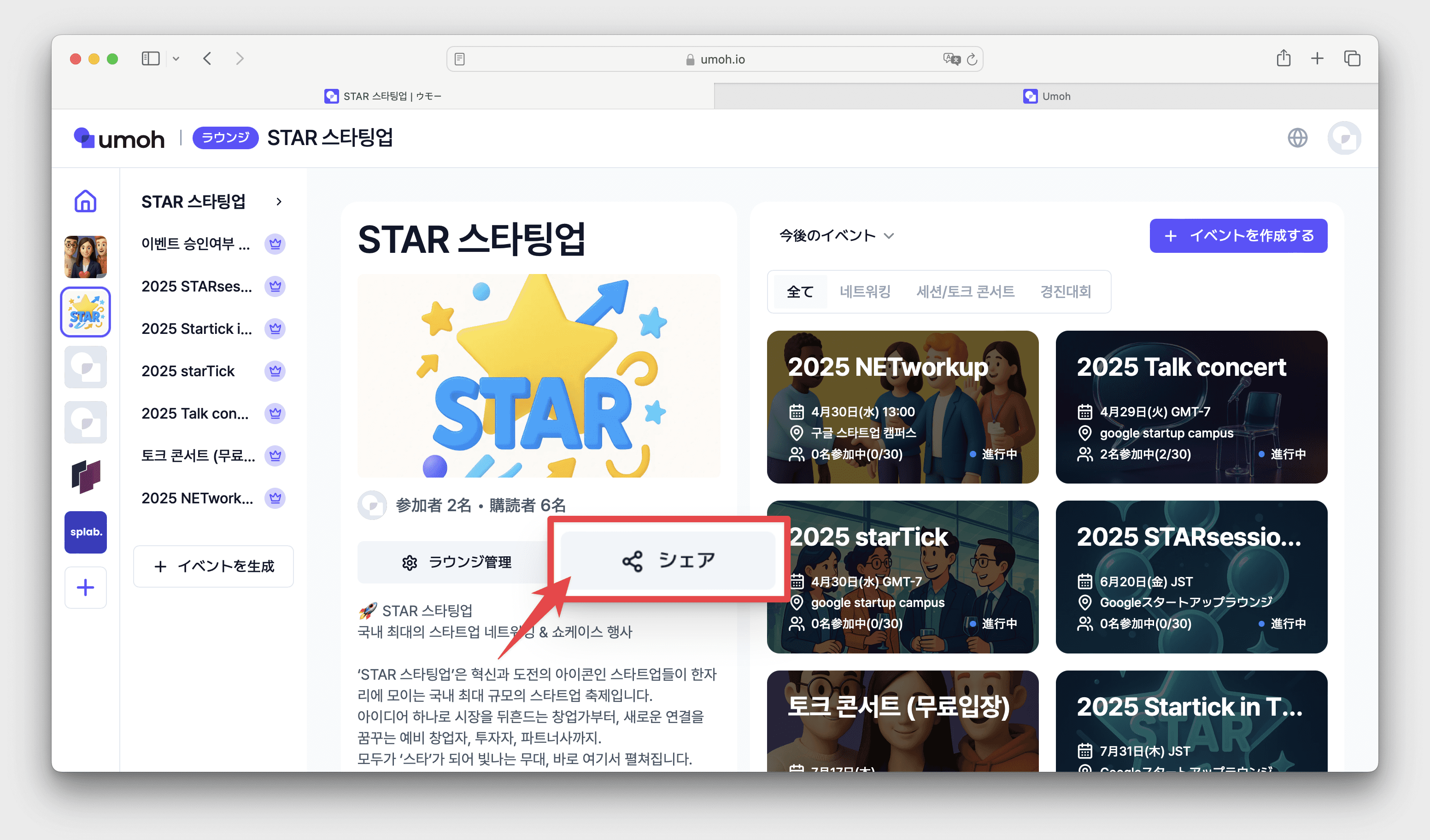Click the Safari share icon
Screen dimensions: 1430x840
coord(1283,58)
